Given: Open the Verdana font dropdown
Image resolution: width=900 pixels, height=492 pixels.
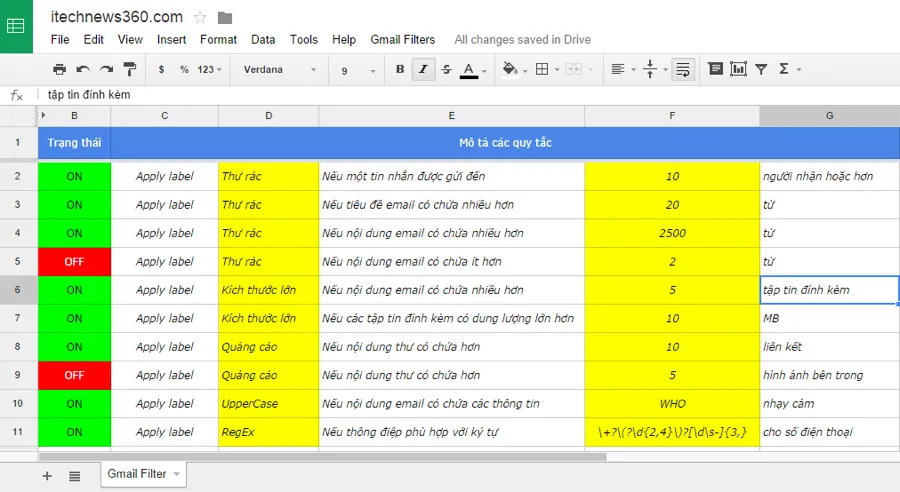Looking at the screenshot, I should click(280, 69).
